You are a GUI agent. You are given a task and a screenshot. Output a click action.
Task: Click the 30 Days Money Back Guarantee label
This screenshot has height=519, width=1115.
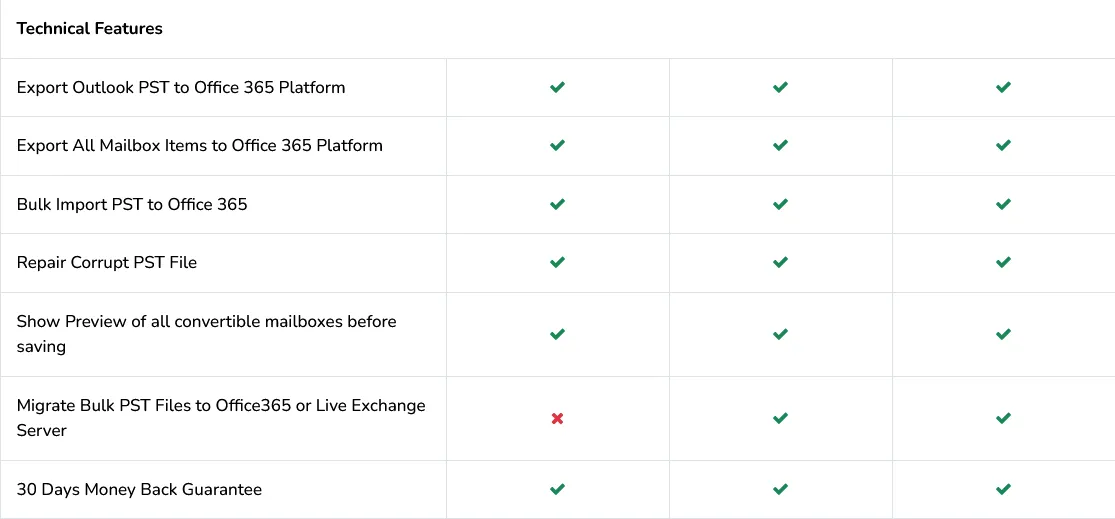click(139, 489)
